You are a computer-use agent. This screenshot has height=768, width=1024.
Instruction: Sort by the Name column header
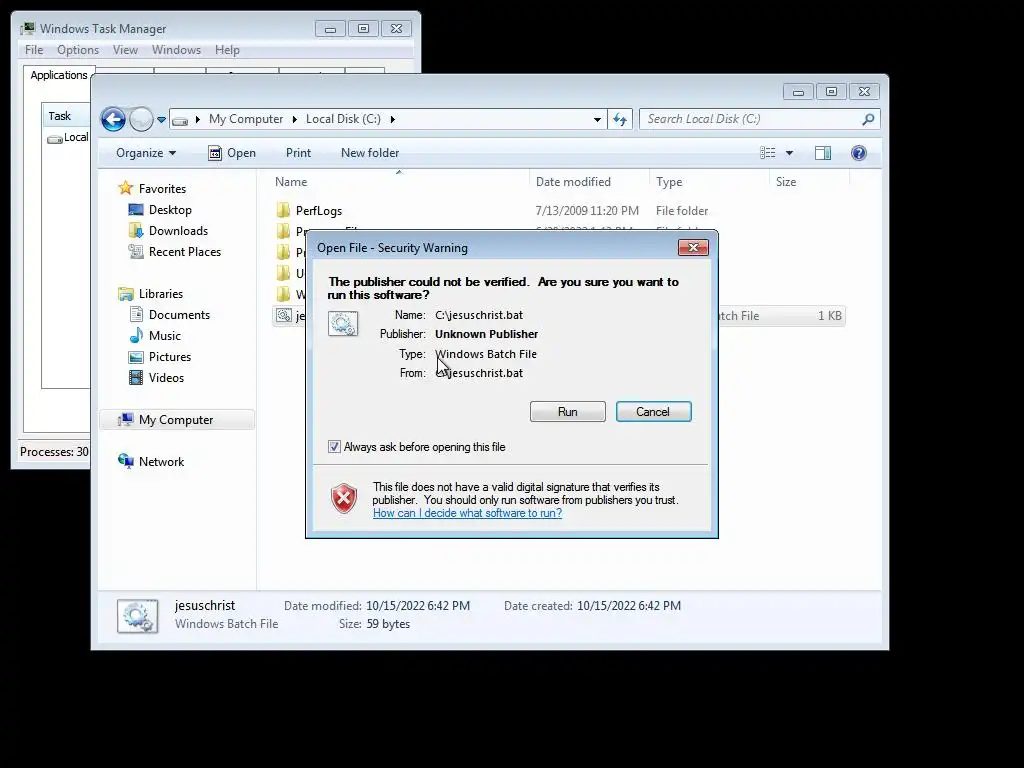pos(399,182)
